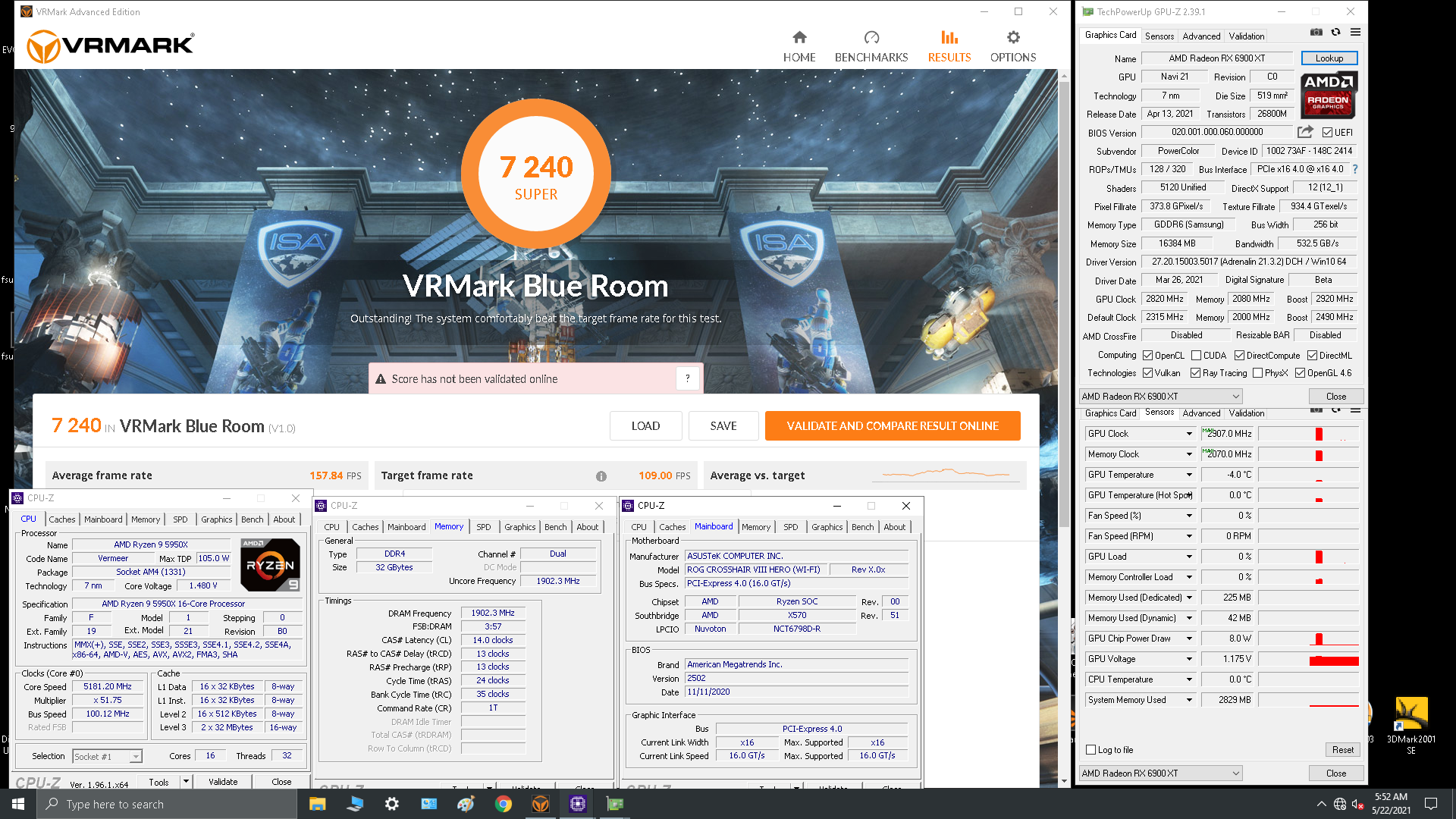Open the VRMark RESULTS page
The width and height of the screenshot is (1456, 819).
coord(949,47)
